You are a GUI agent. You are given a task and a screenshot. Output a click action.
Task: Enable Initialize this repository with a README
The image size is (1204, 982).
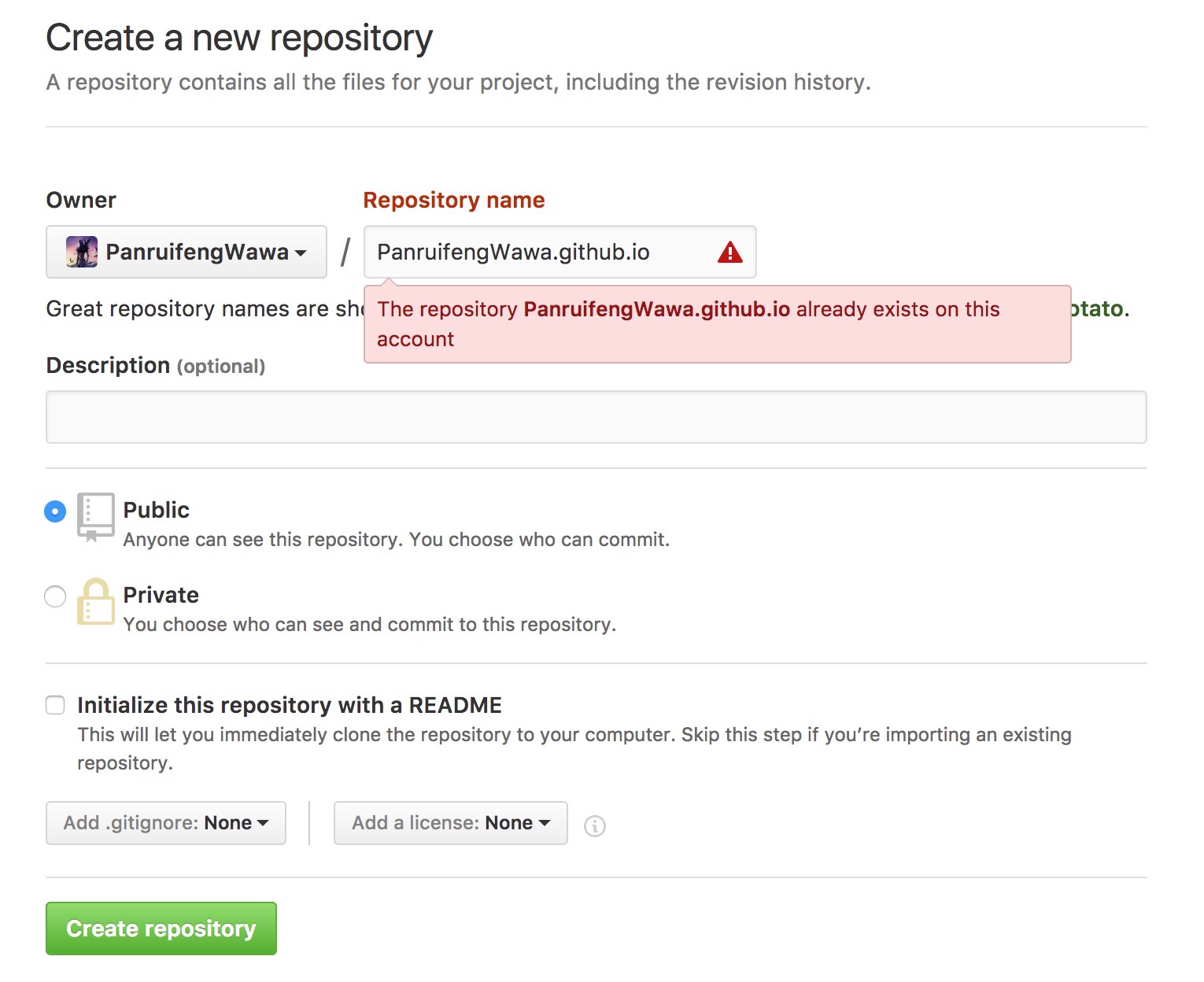pos(55,705)
